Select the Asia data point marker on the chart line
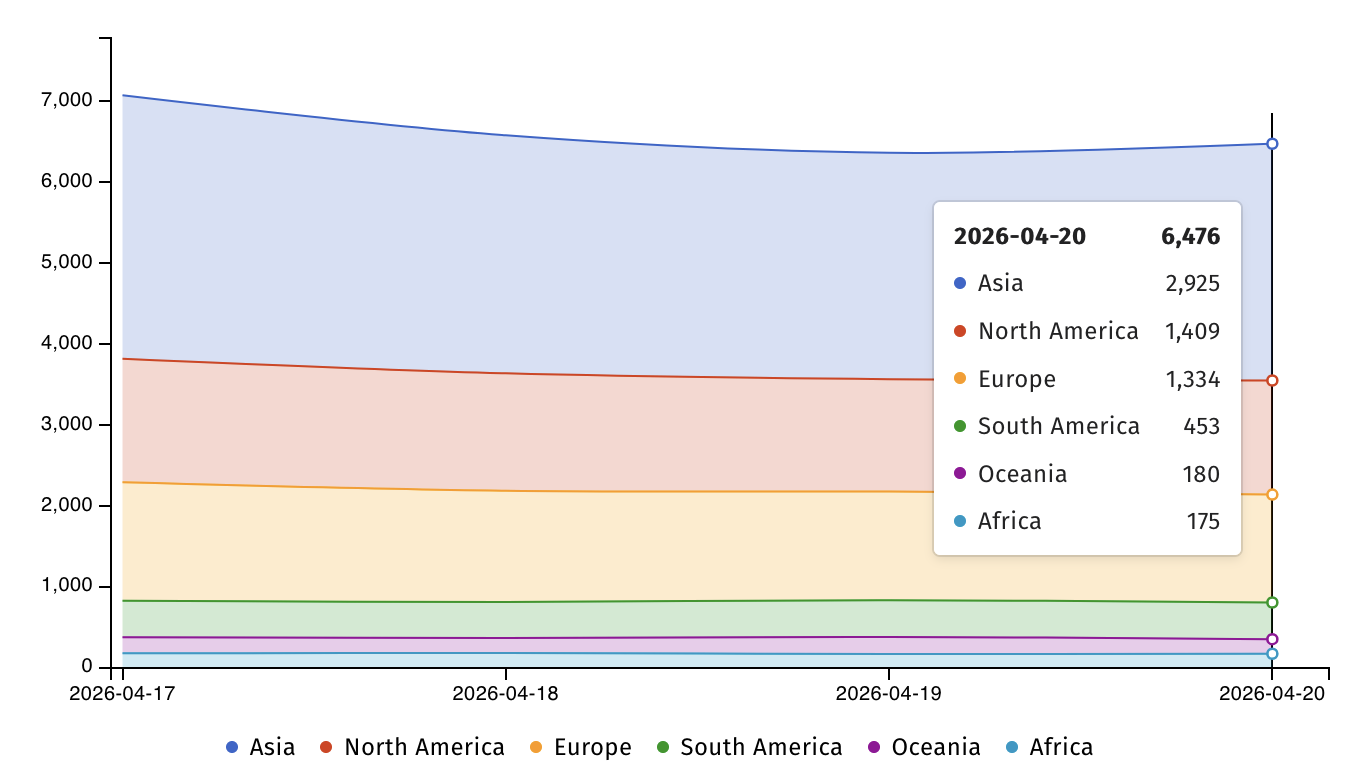Viewport: 1354px width, 782px height. click(x=1272, y=144)
